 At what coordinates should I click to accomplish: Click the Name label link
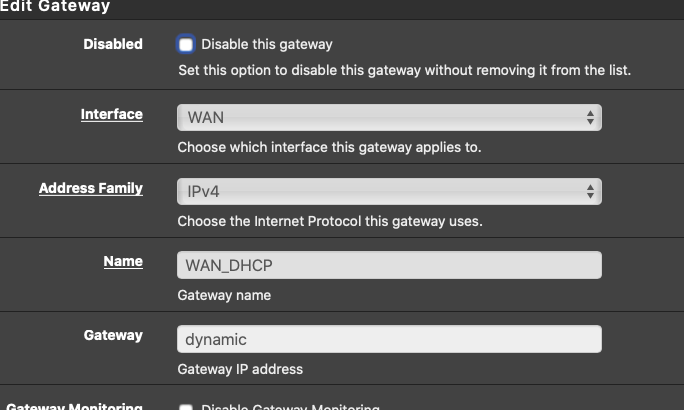point(123,261)
